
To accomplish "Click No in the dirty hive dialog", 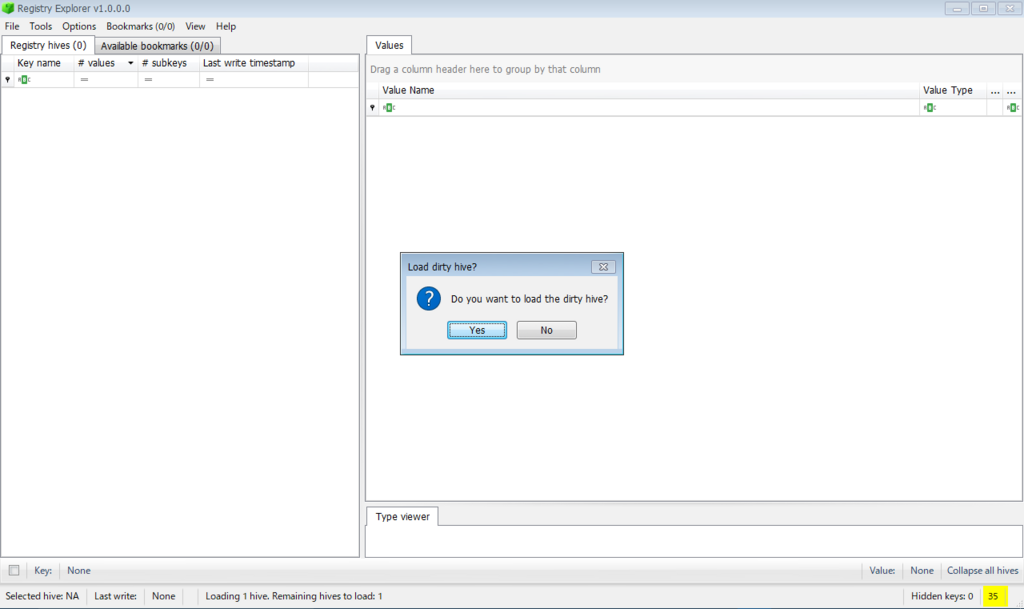I will point(547,330).
